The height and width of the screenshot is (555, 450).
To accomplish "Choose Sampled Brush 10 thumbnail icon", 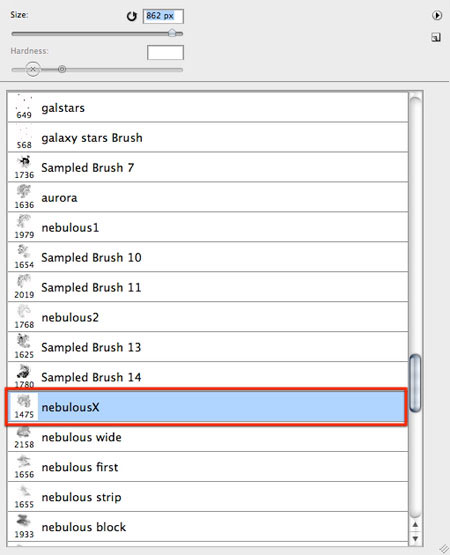I will [24, 252].
